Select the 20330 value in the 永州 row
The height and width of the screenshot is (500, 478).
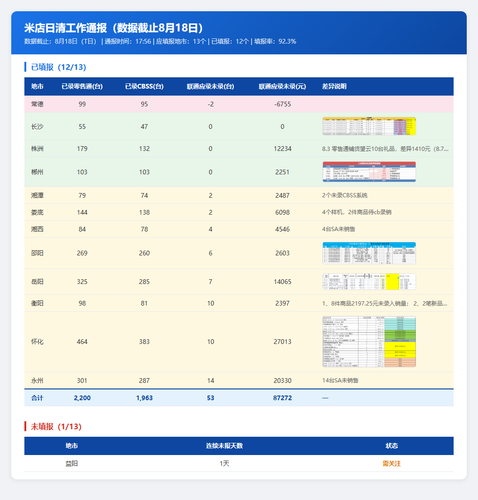[282, 381]
